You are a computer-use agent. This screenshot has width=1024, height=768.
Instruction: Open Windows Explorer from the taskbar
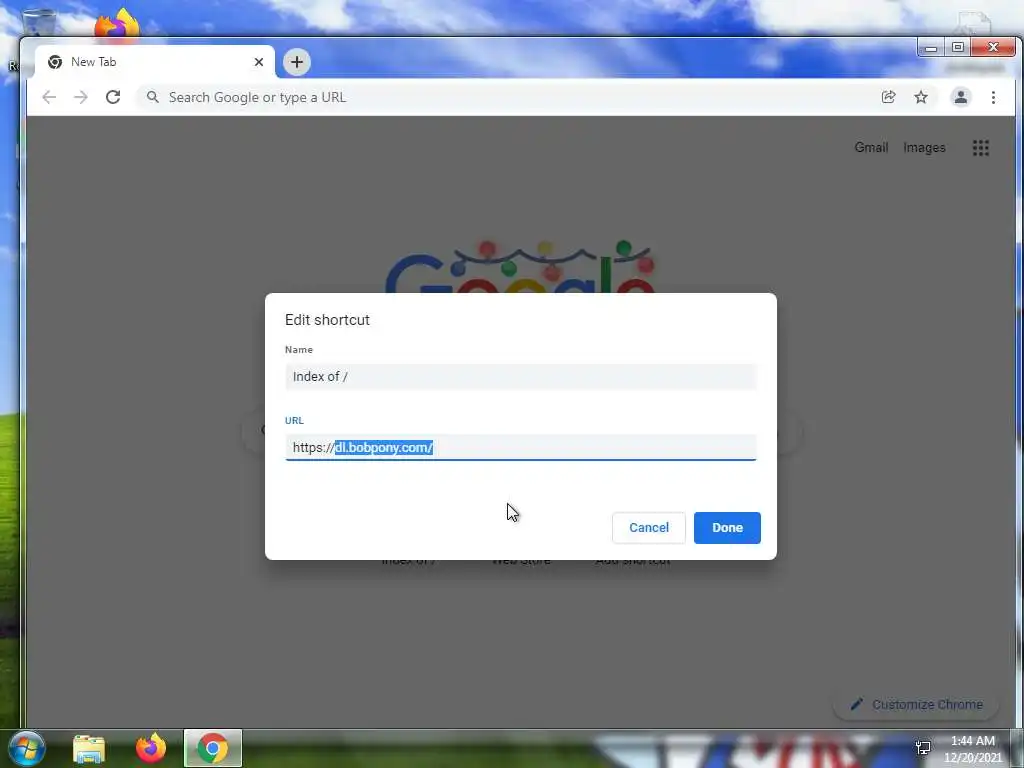[x=89, y=749]
